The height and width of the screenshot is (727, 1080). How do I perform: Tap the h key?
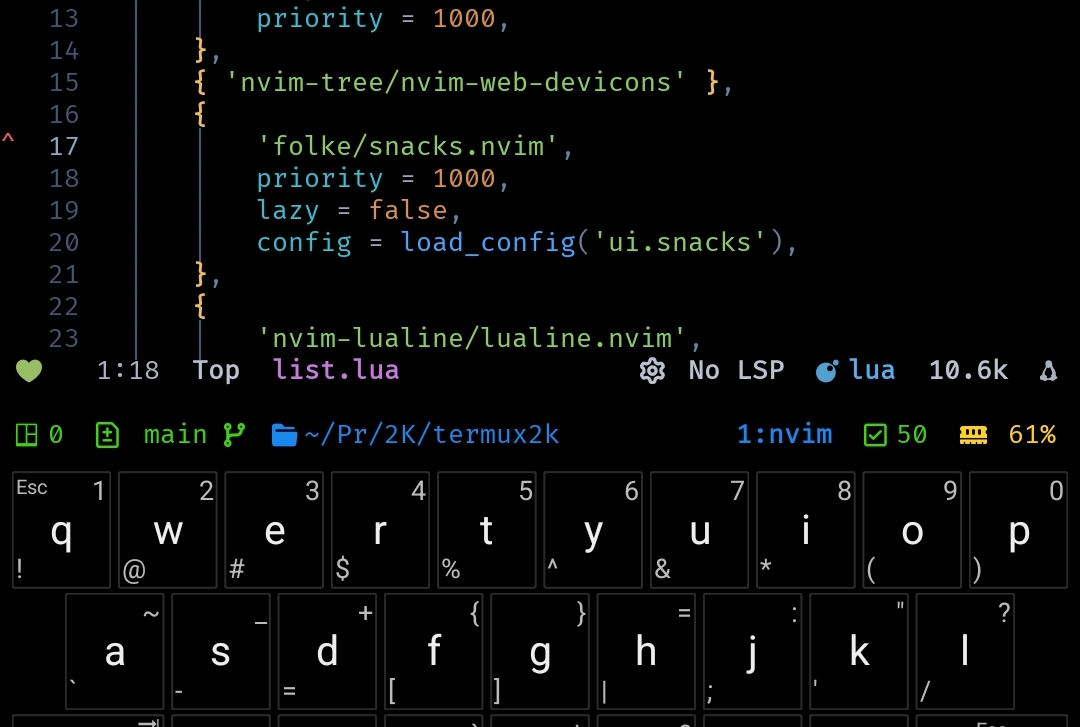[646, 651]
